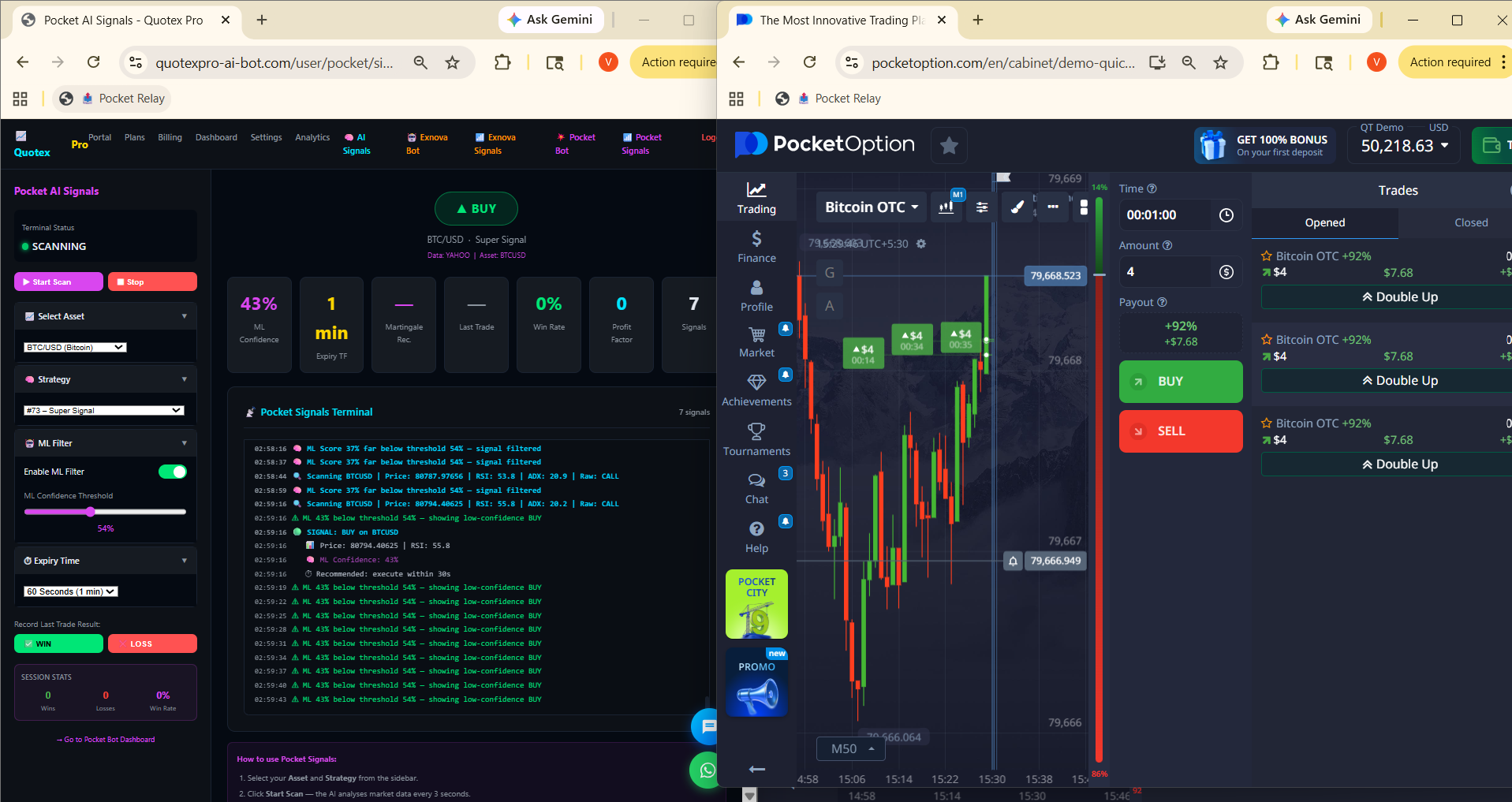
Task: Open the three-dots more chart options
Action: click(1053, 207)
